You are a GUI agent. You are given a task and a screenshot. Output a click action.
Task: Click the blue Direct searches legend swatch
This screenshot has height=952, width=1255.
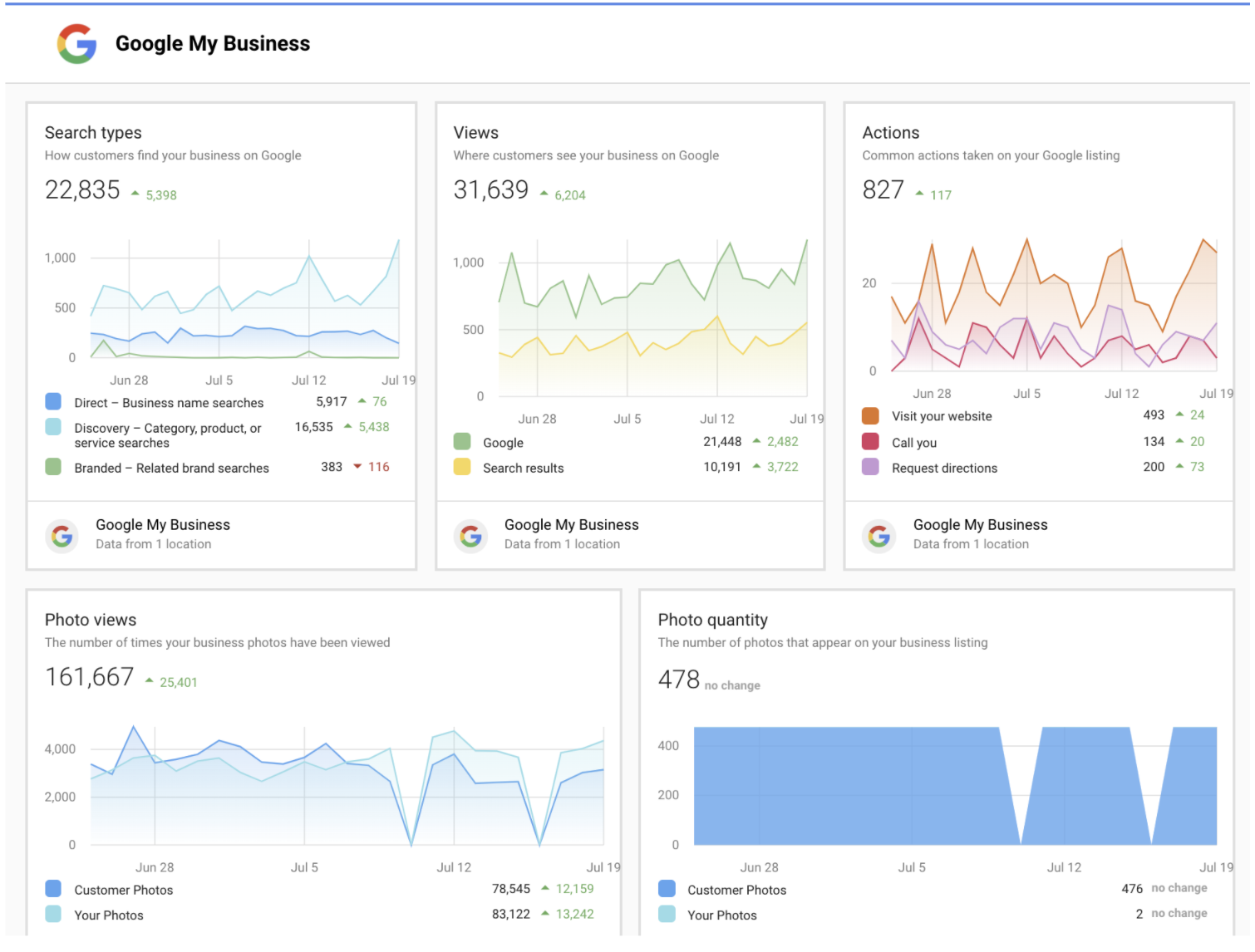(x=53, y=402)
